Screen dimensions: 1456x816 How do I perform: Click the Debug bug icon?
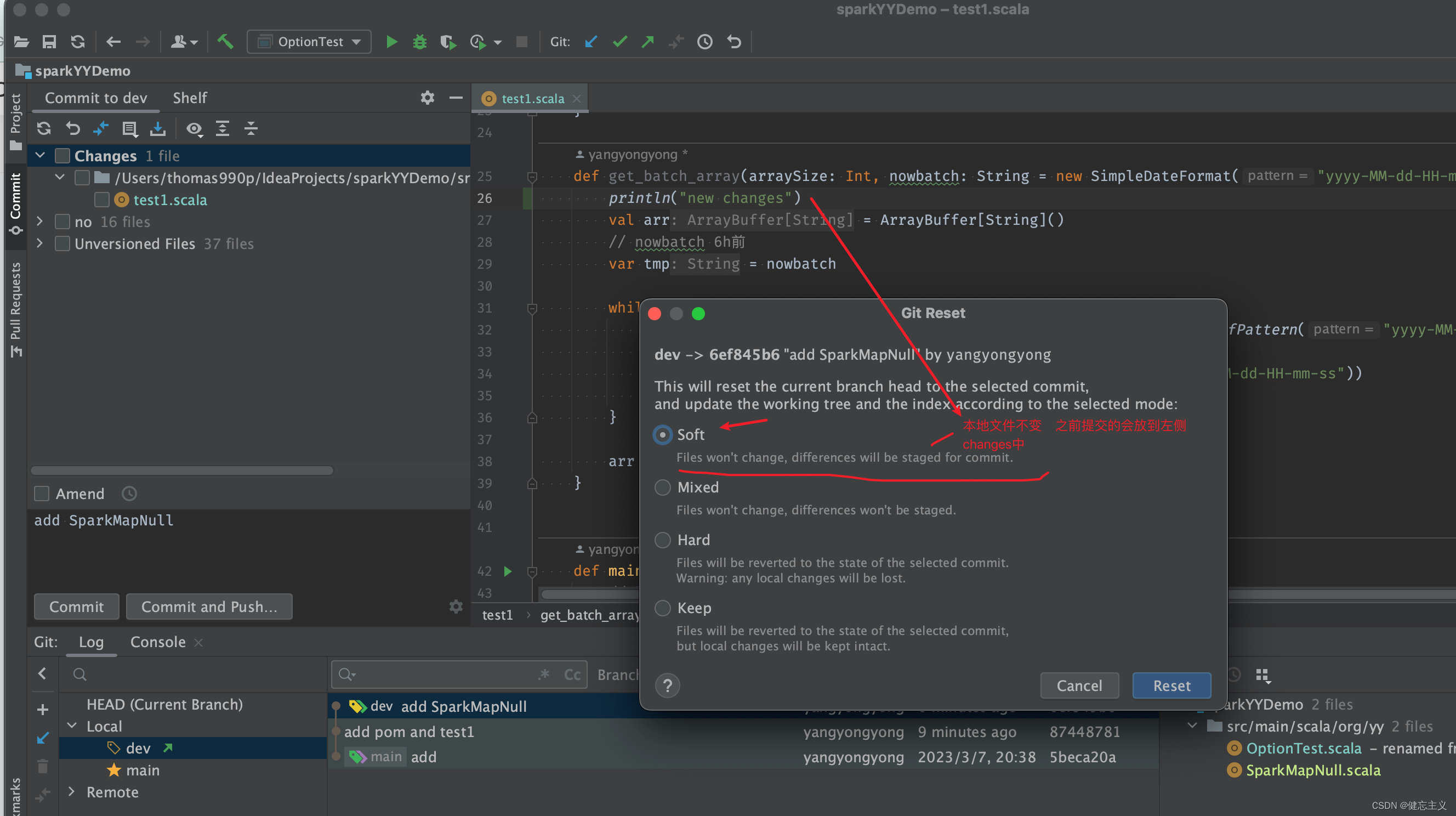tap(419, 42)
